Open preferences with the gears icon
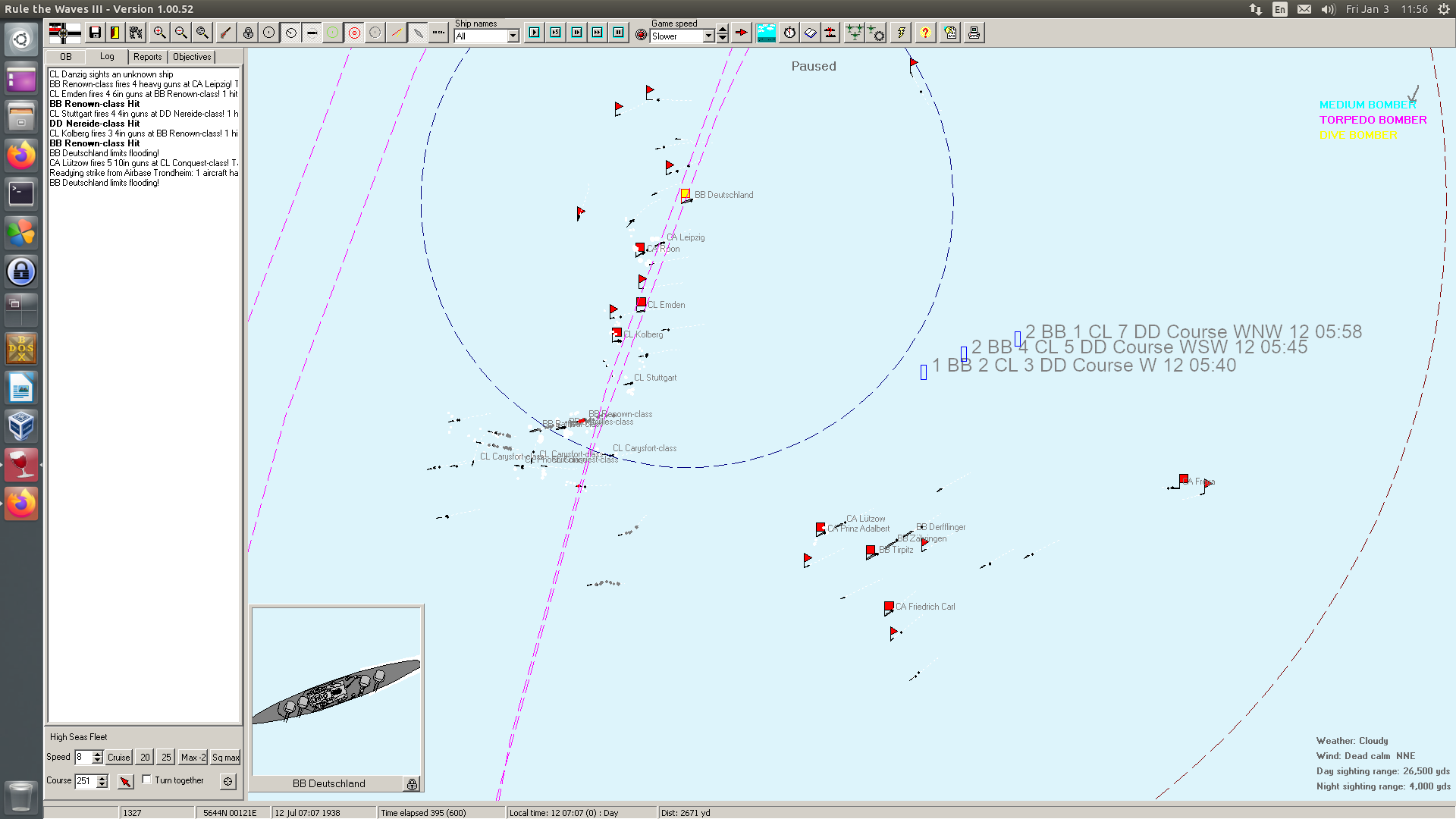The height and width of the screenshot is (819, 1456). tap(136, 33)
